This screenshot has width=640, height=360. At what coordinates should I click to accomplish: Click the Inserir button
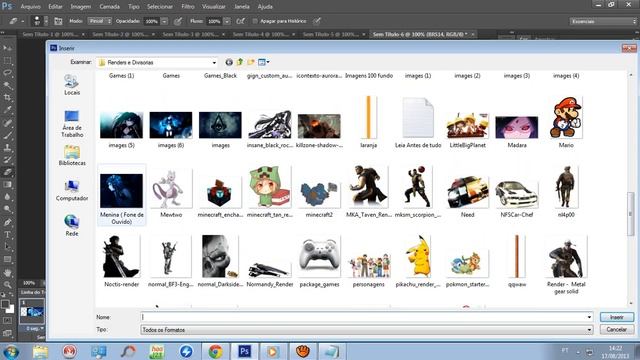pos(617,317)
